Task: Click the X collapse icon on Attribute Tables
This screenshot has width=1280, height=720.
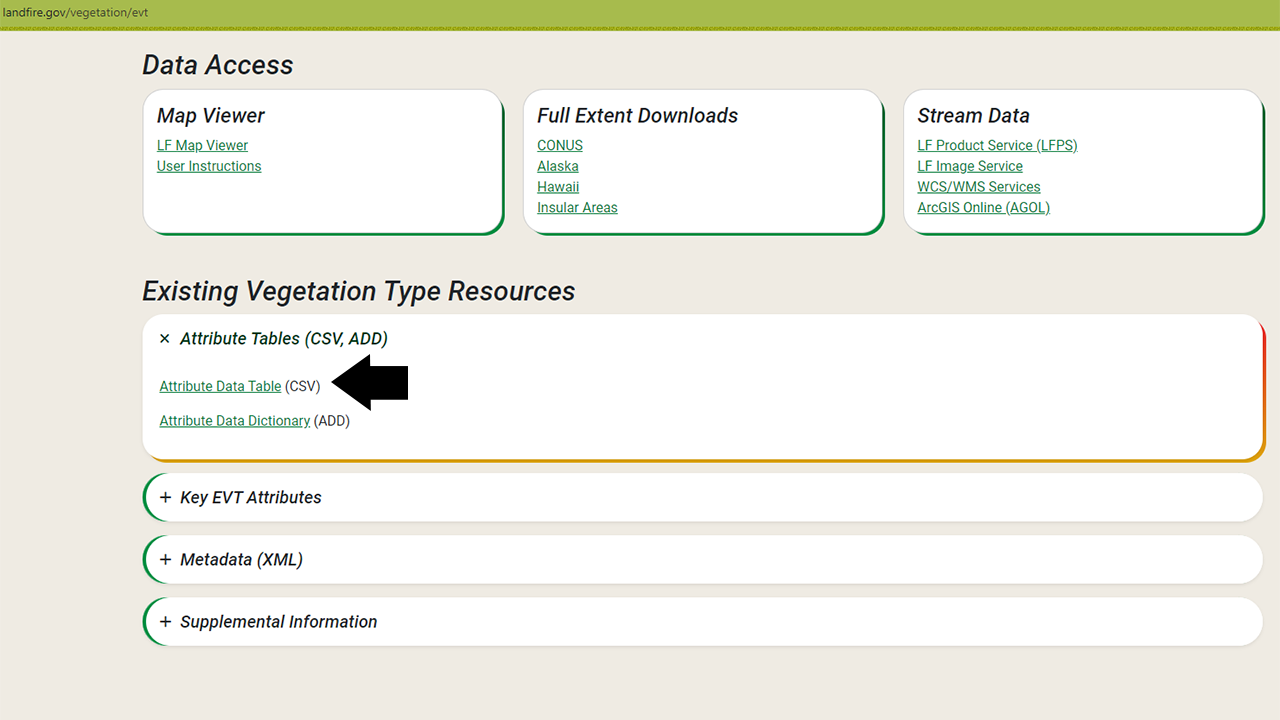Action: click(164, 339)
